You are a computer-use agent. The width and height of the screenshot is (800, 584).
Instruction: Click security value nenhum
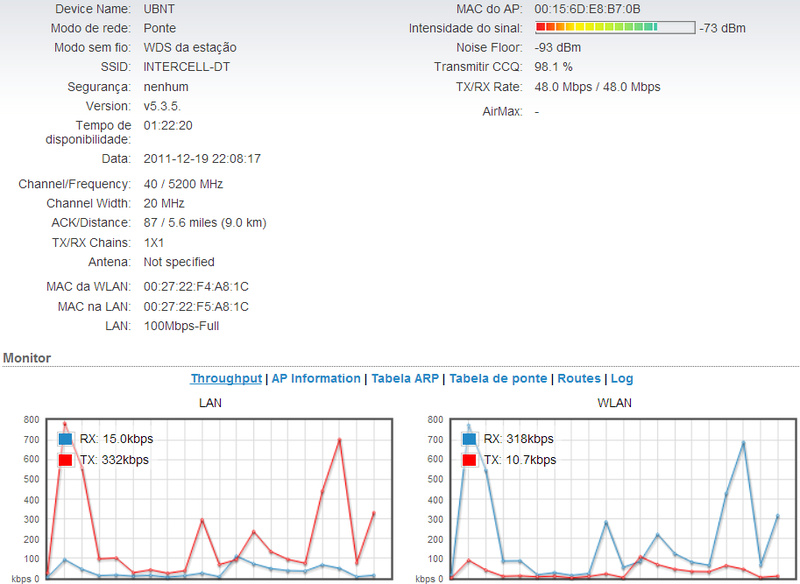166,87
